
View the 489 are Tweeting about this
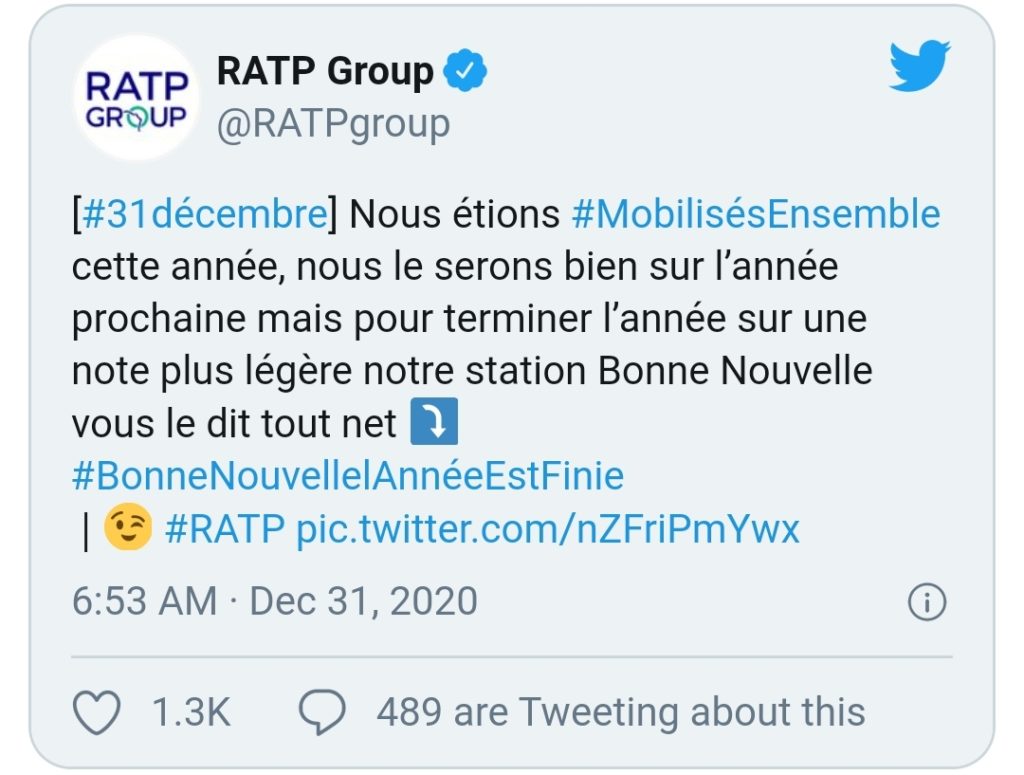click(x=620, y=712)
